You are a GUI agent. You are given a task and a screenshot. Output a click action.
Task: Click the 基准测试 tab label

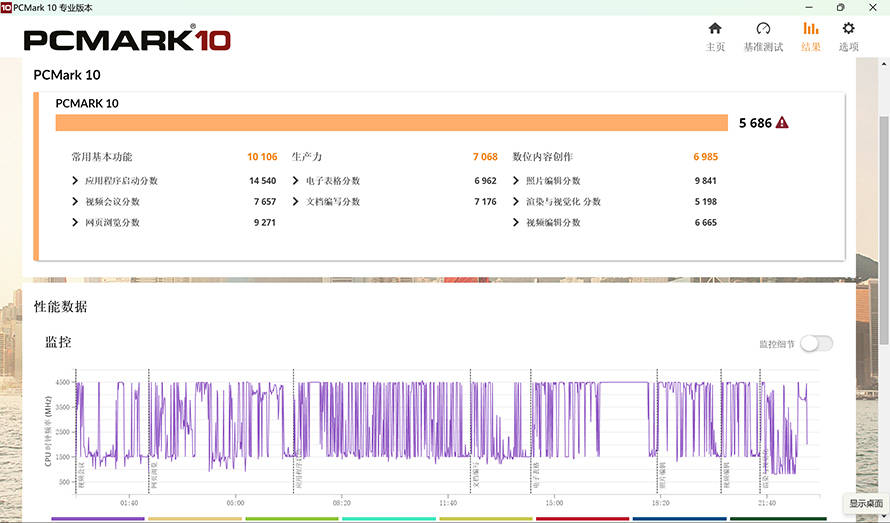pos(763,47)
